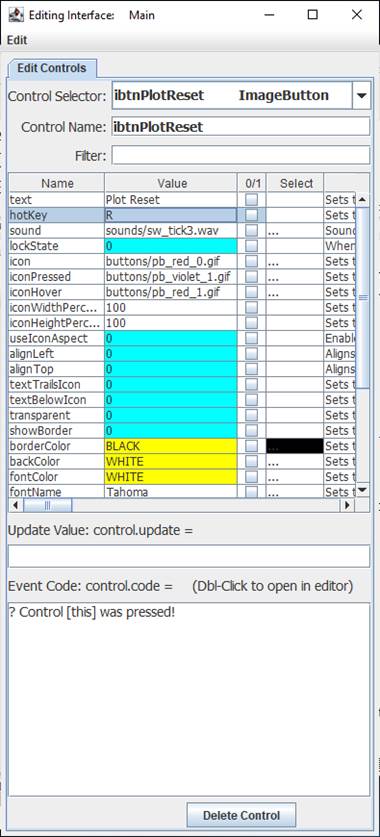Toggle the checkbox in the text row
The image size is (380, 837).
click(251, 200)
